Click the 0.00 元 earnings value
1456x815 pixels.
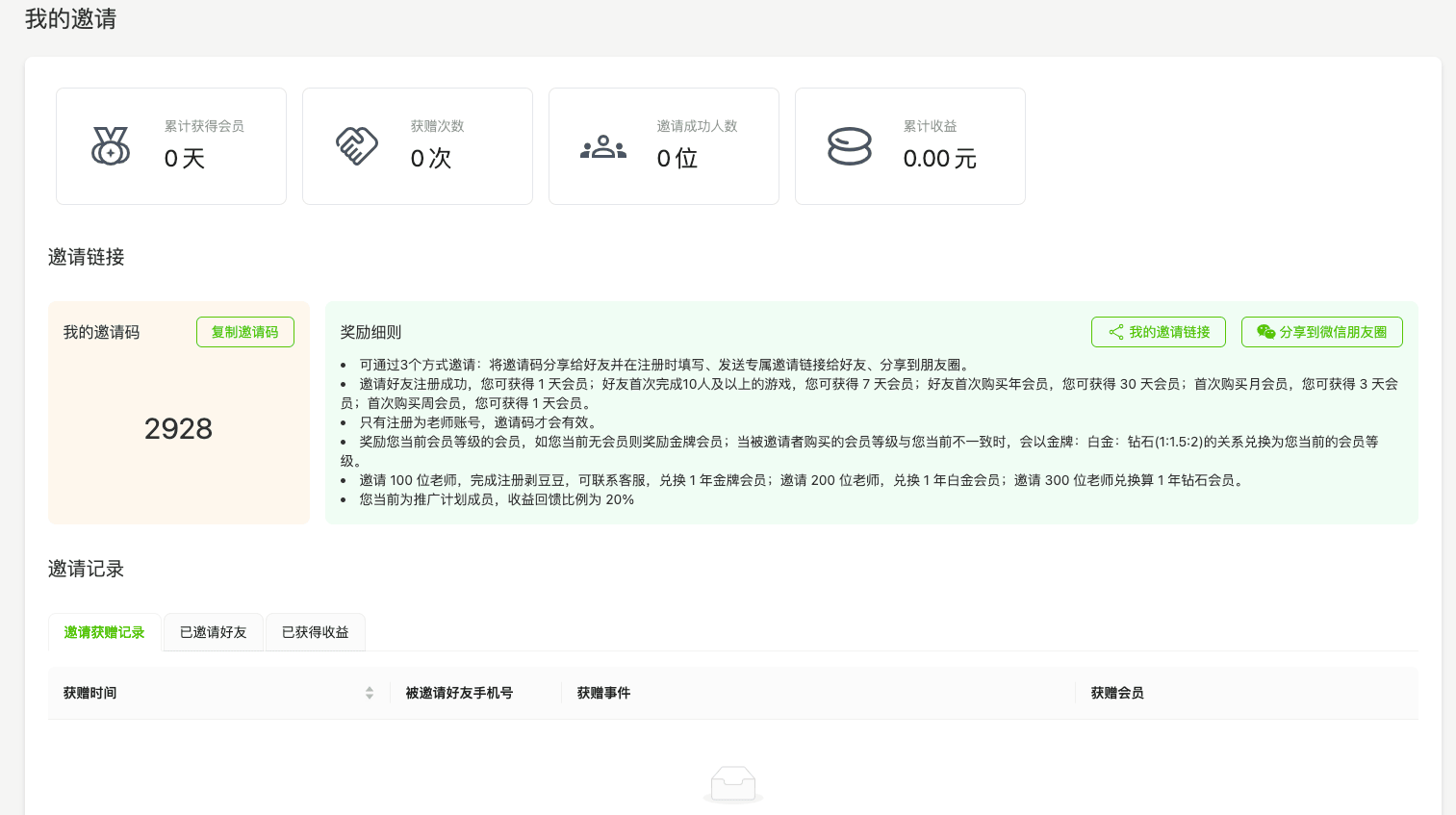tap(940, 159)
